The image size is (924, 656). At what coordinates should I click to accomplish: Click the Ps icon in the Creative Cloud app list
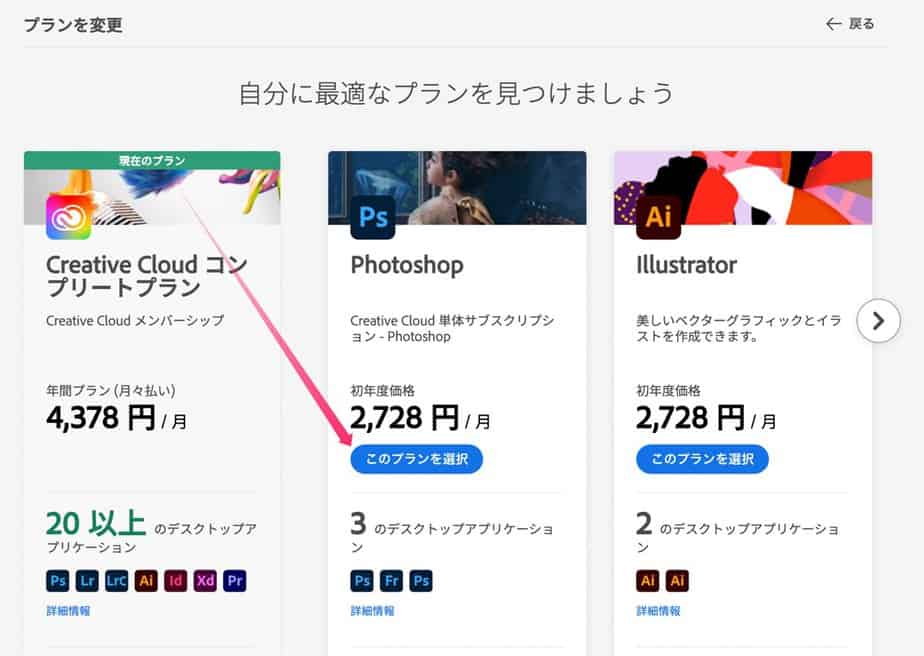58,581
